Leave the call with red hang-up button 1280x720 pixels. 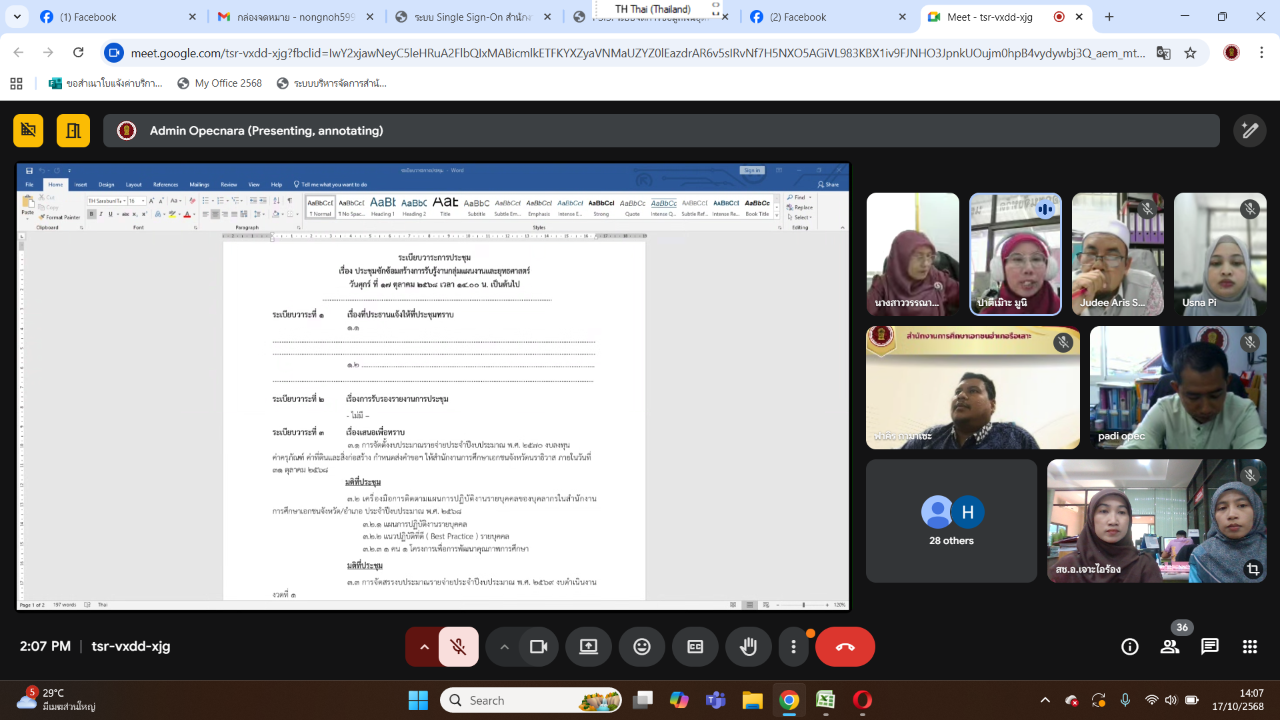(x=845, y=647)
